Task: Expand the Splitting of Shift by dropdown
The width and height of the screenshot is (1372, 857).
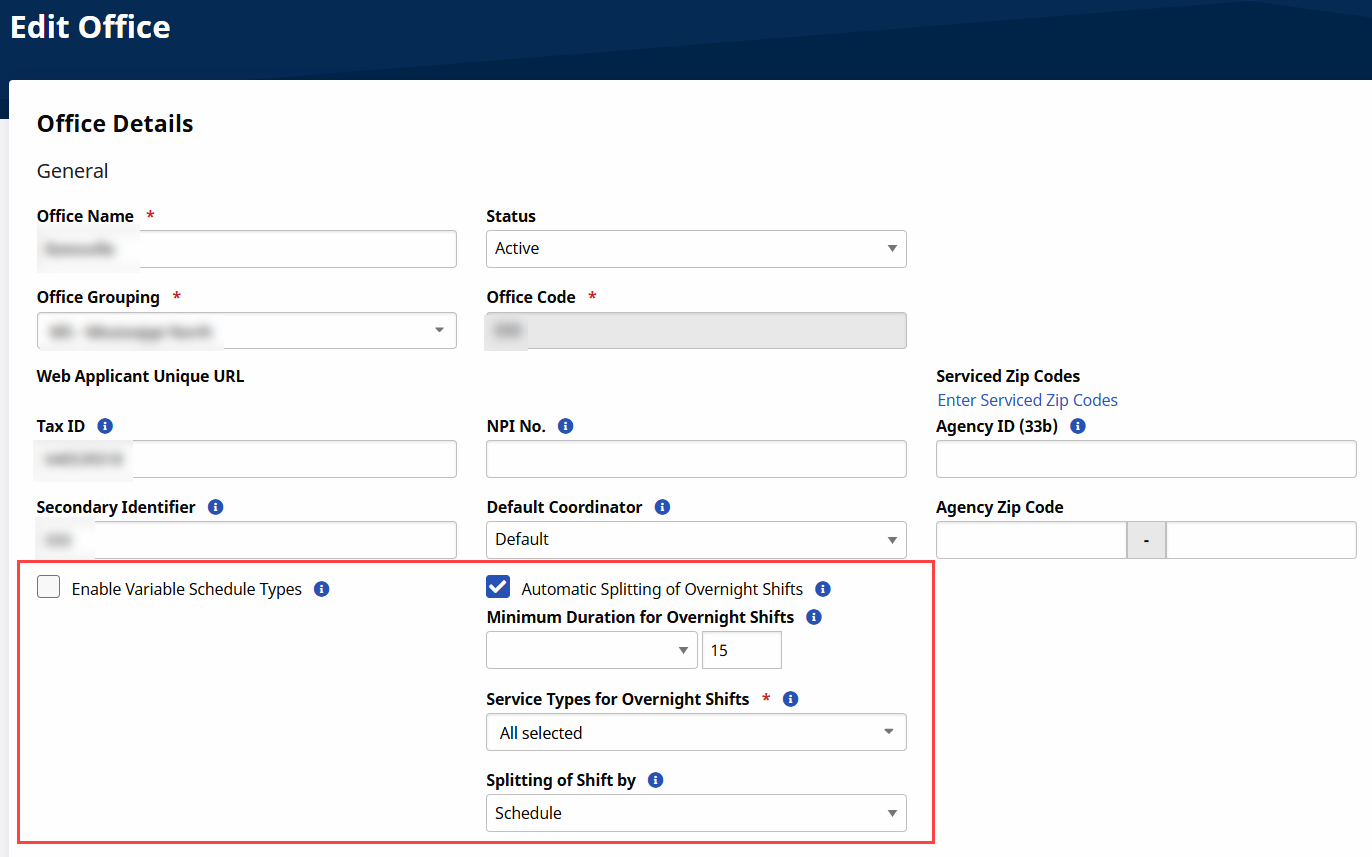Action: (x=696, y=813)
